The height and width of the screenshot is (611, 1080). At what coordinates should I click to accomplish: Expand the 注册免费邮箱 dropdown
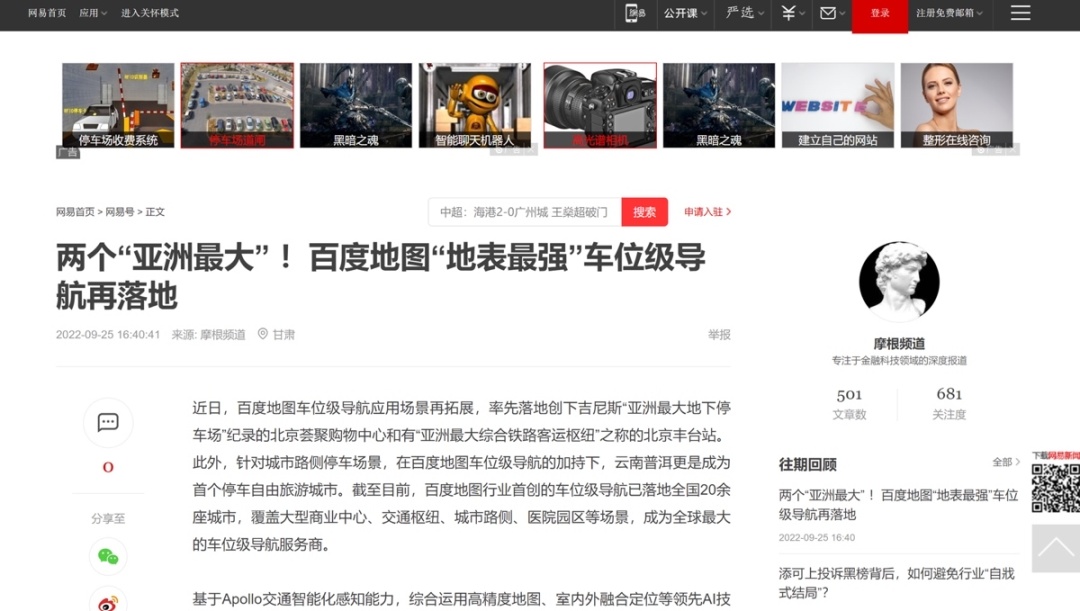point(948,13)
